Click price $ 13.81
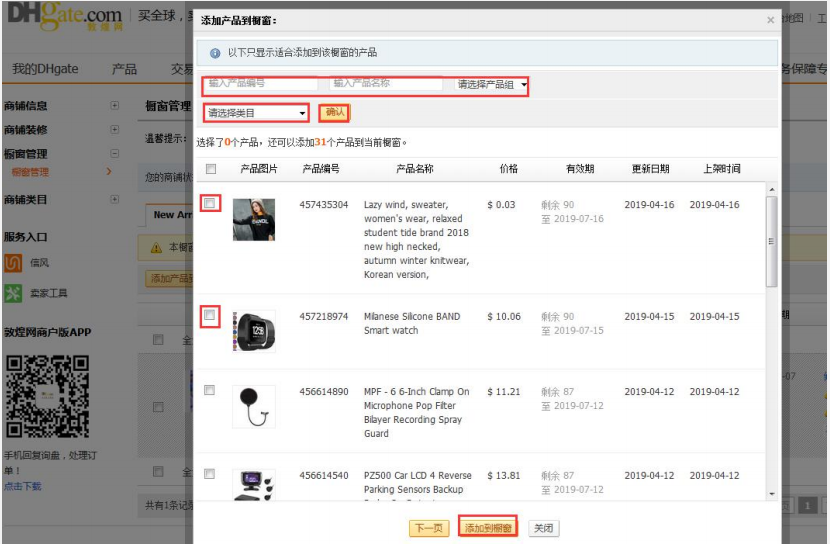 (504, 475)
